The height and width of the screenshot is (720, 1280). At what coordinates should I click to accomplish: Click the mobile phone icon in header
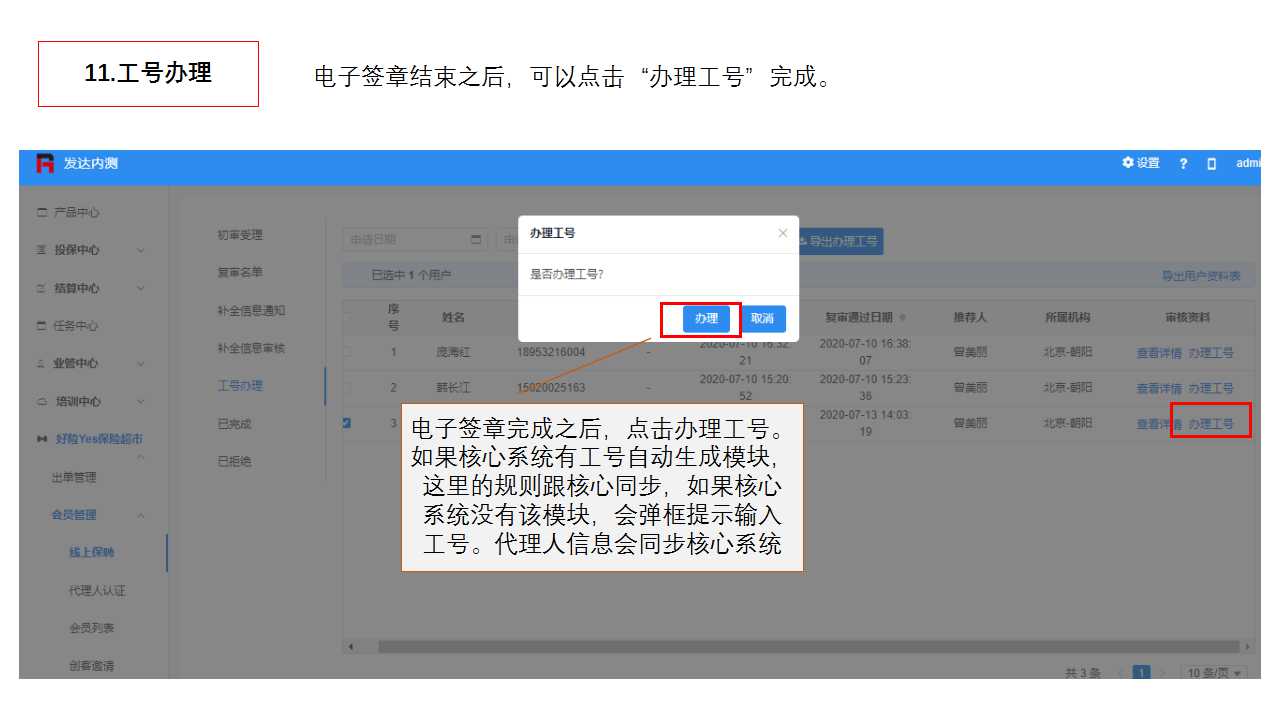click(x=1211, y=164)
